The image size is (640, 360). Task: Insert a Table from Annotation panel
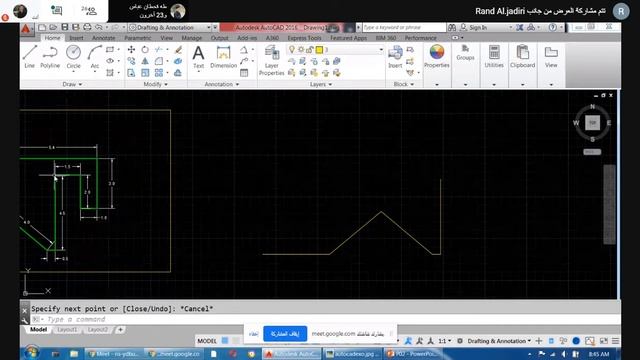244,73
